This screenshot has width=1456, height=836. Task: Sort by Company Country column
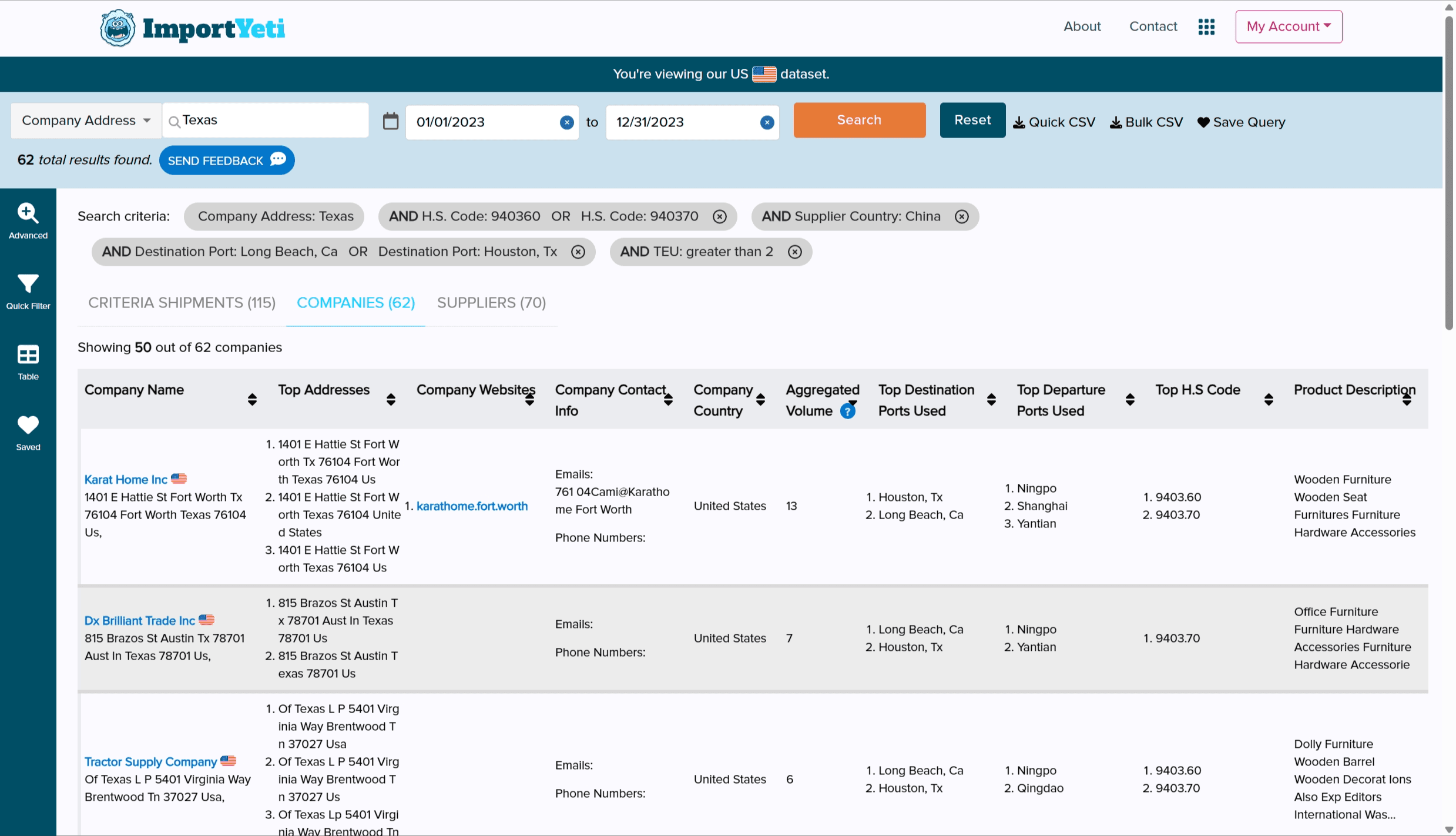click(x=760, y=400)
